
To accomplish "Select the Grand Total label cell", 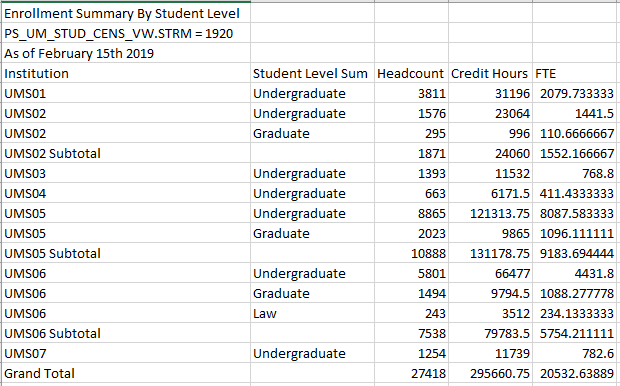I will (126, 373).
